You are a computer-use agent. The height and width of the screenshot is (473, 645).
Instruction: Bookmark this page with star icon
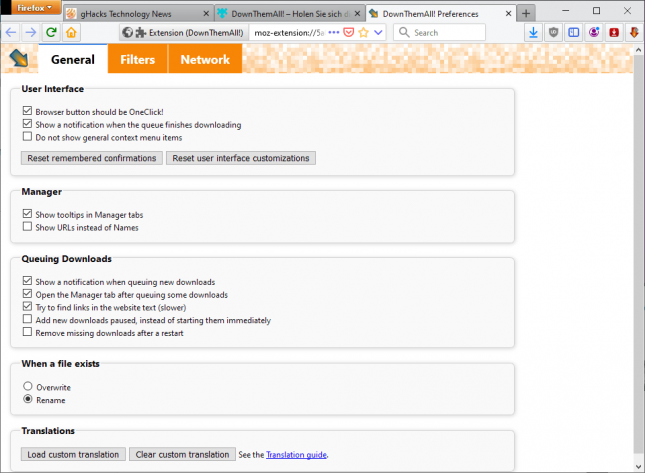(x=363, y=32)
